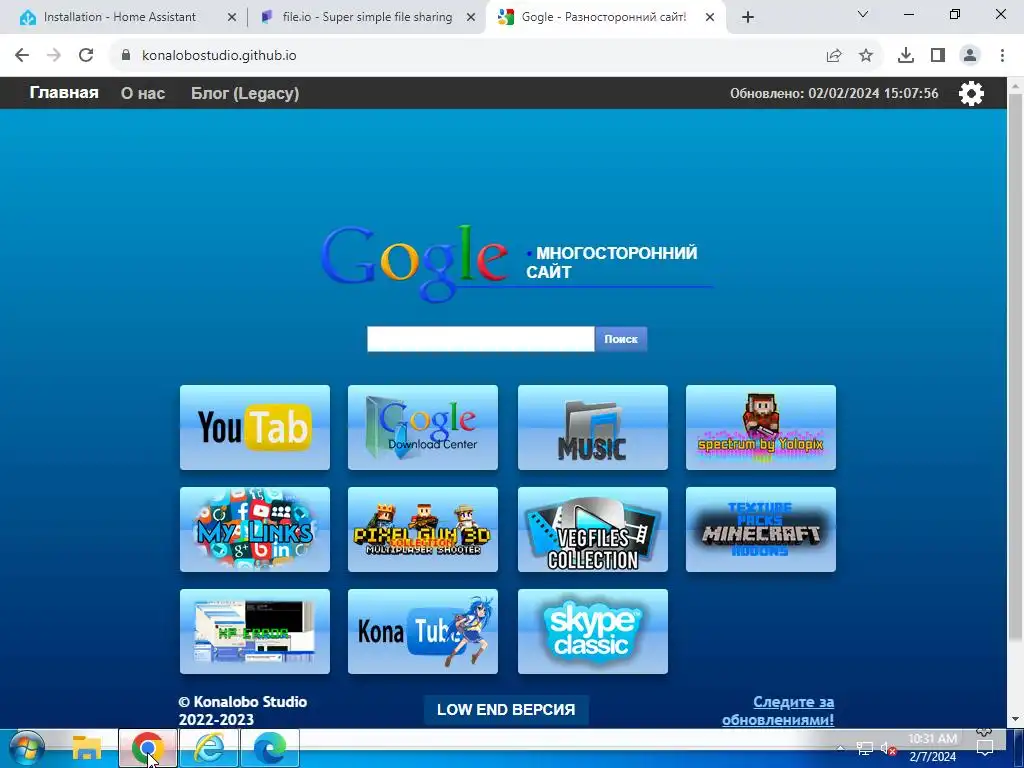
Task: Focus the address bar URL
Action: 219,56
